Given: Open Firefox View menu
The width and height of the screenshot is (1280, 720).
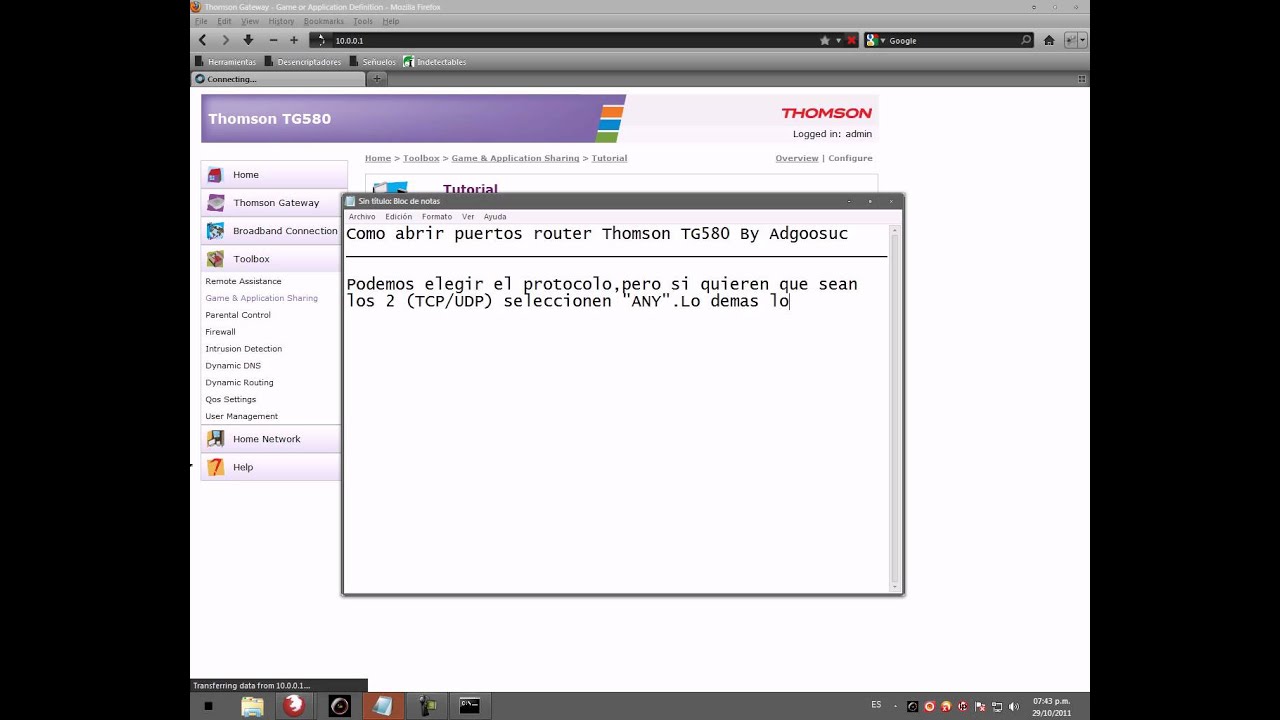Looking at the screenshot, I should (x=250, y=21).
